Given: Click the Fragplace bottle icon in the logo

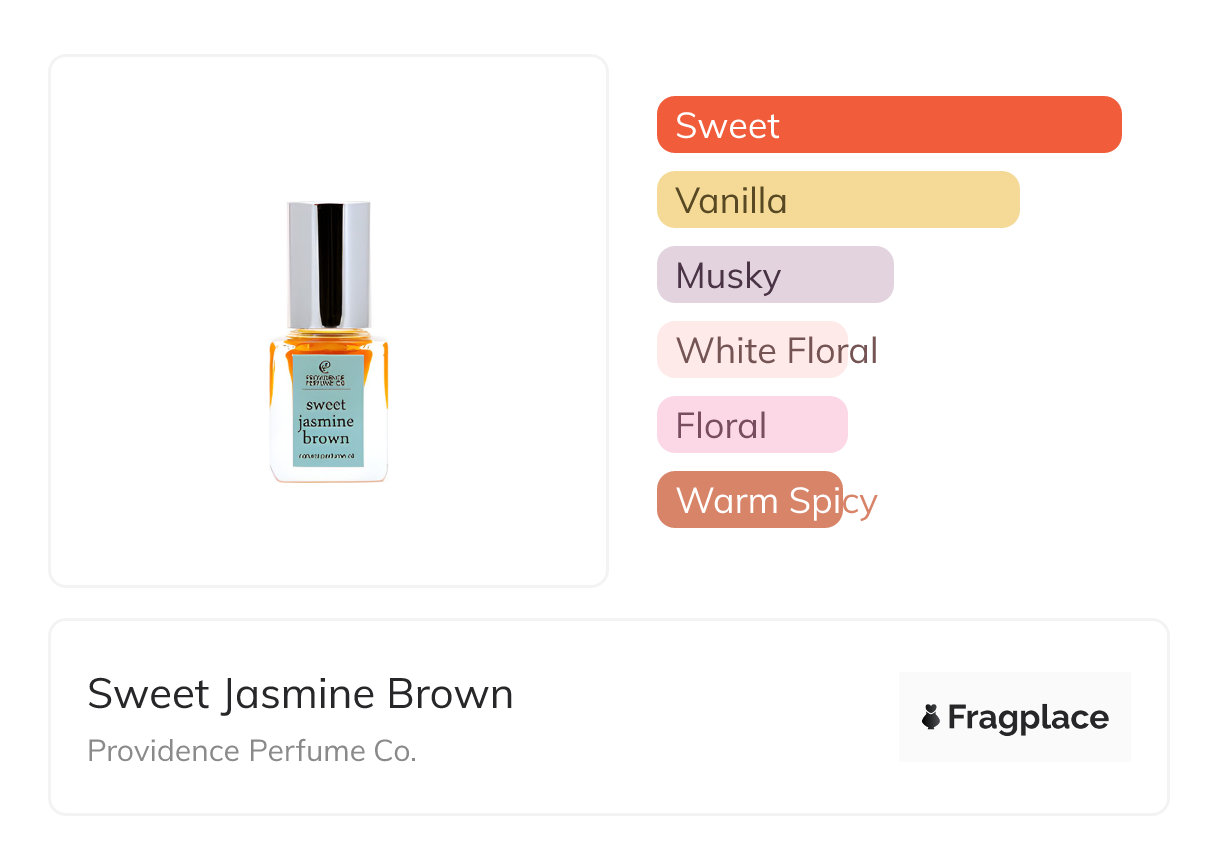Looking at the screenshot, I should (931, 717).
